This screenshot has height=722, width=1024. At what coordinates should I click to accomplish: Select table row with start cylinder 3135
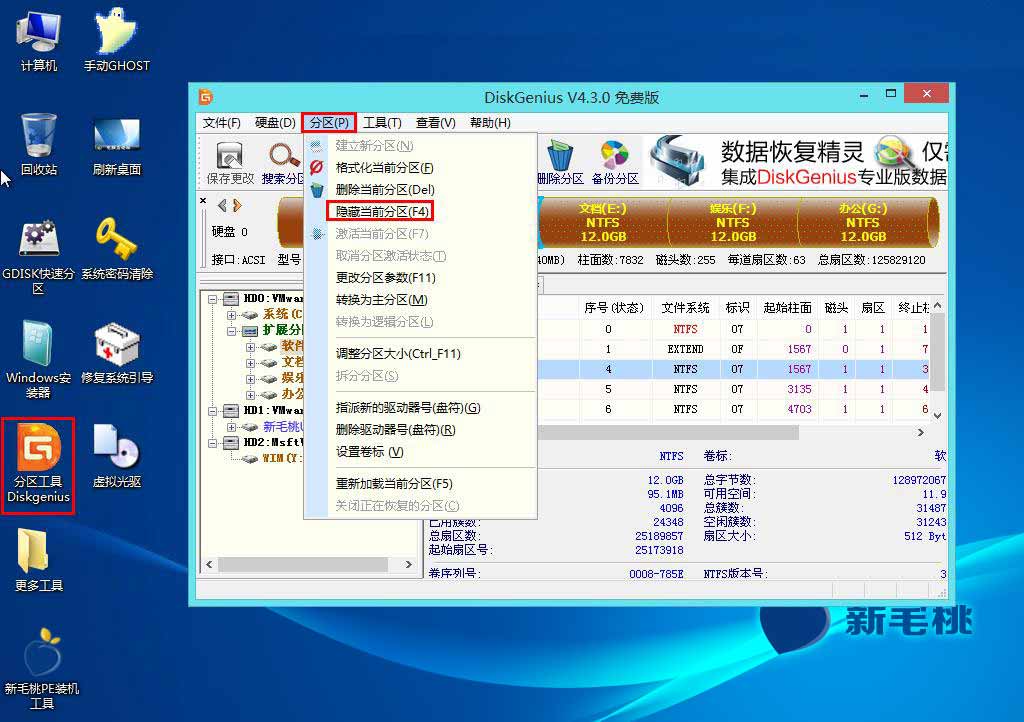[734, 389]
